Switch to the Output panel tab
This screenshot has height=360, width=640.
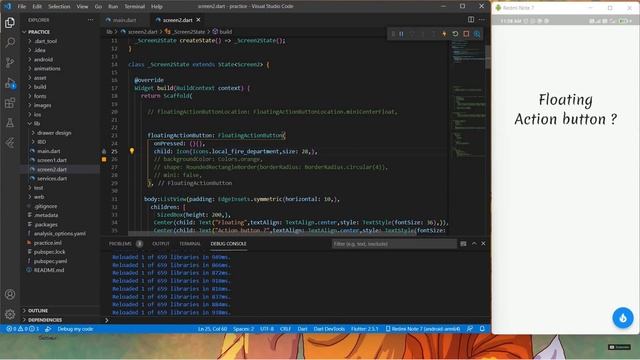[x=161, y=244]
